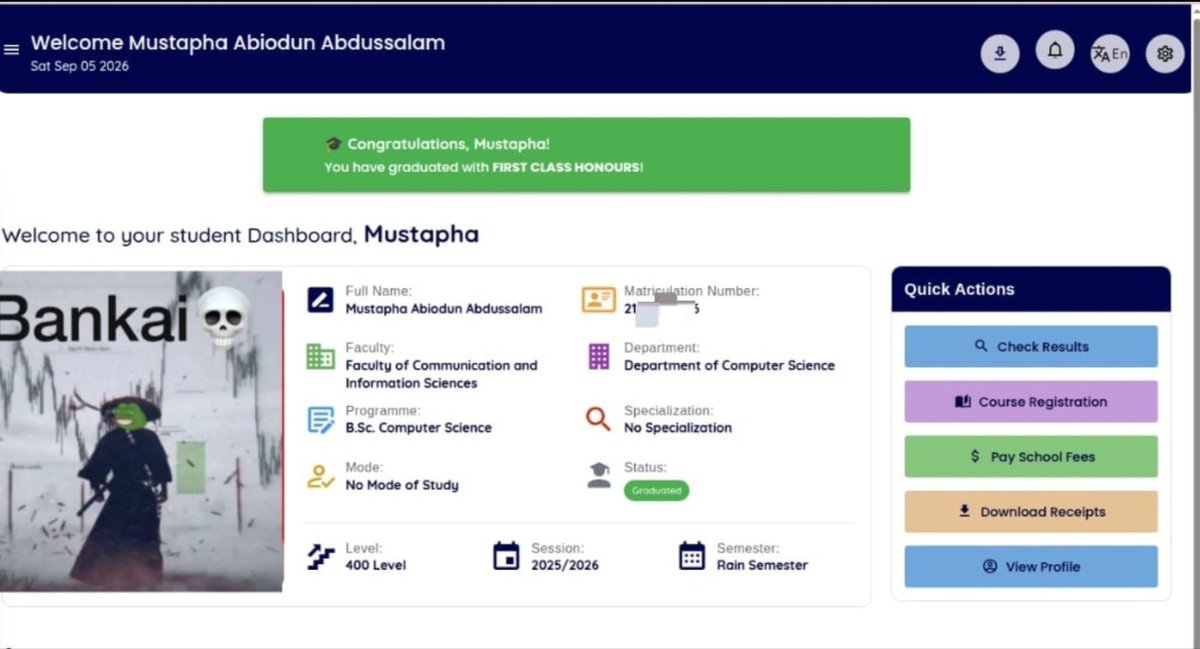
Task: Select Pay School Fees button
Action: (1031, 456)
